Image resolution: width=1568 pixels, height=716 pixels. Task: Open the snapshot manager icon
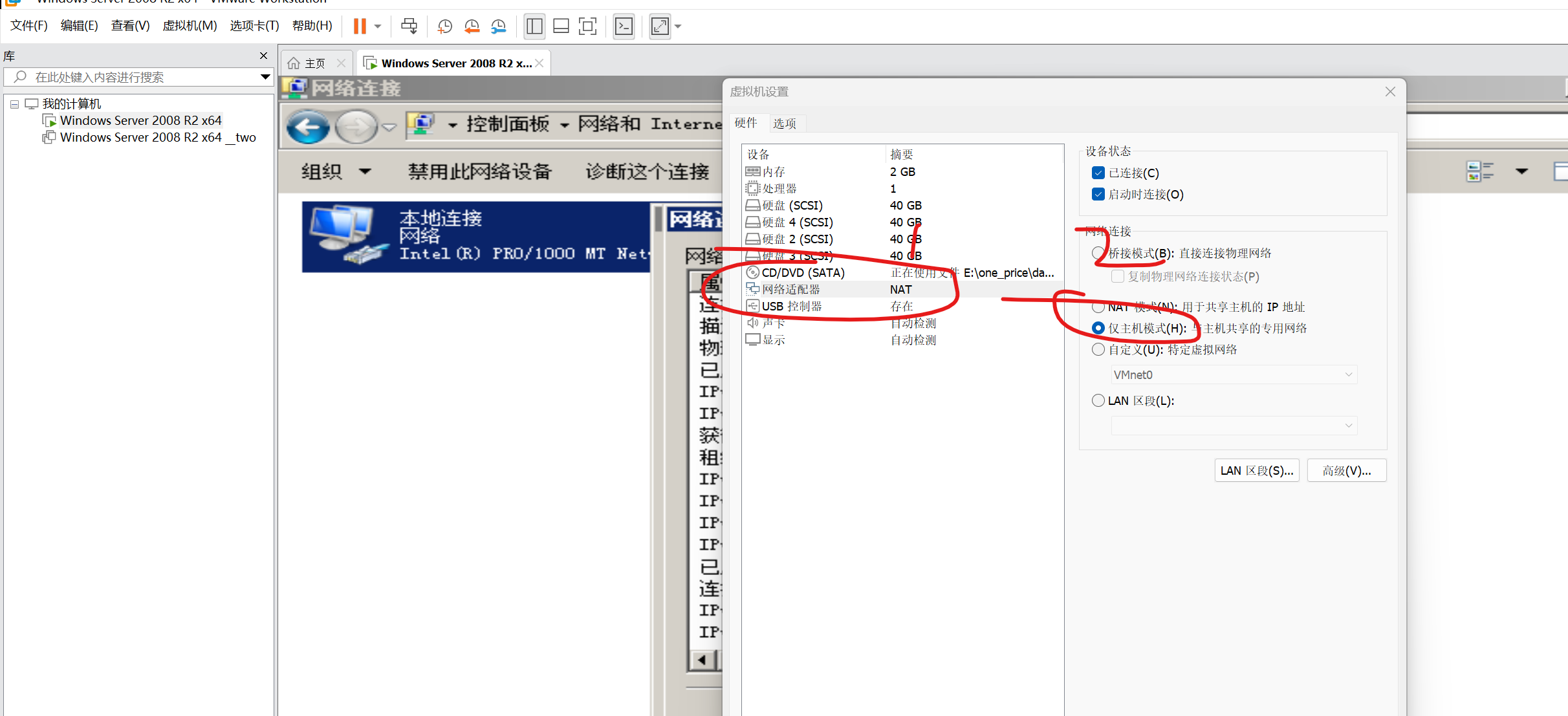point(498,27)
